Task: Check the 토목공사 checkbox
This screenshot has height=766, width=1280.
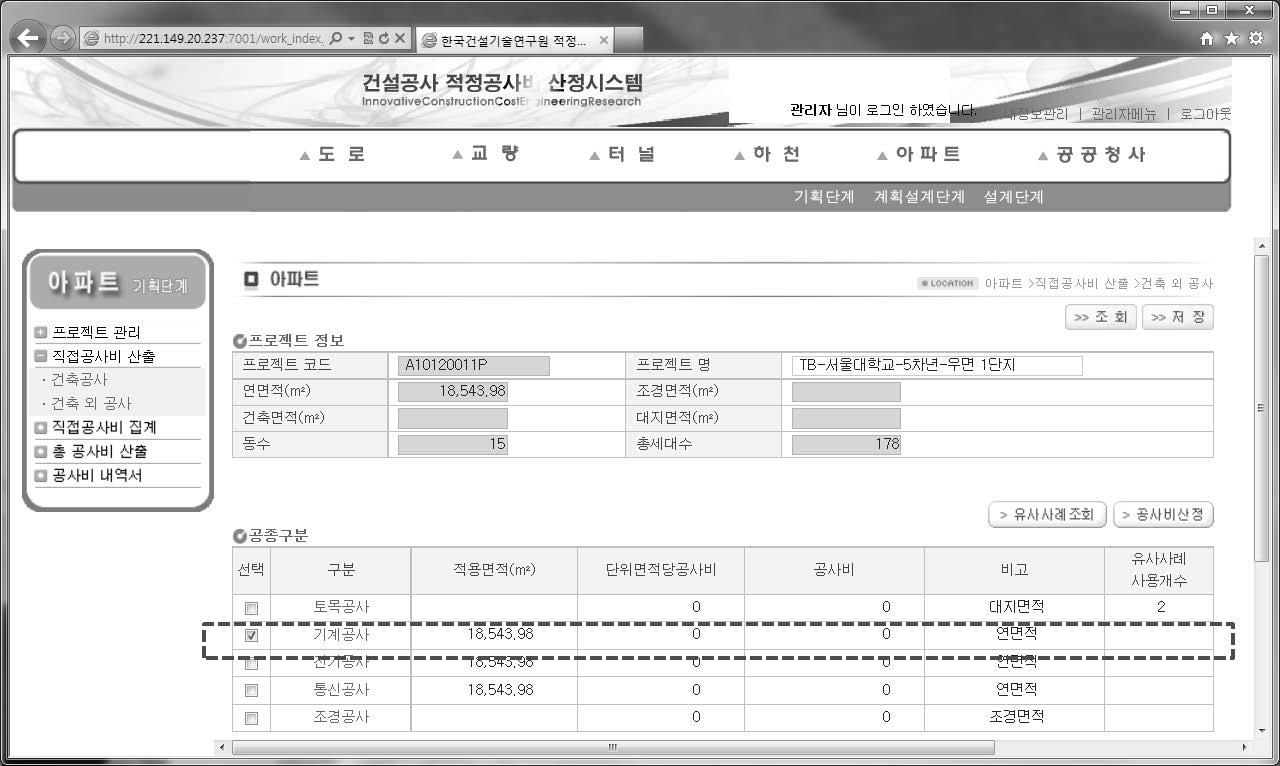Action: coord(251,608)
